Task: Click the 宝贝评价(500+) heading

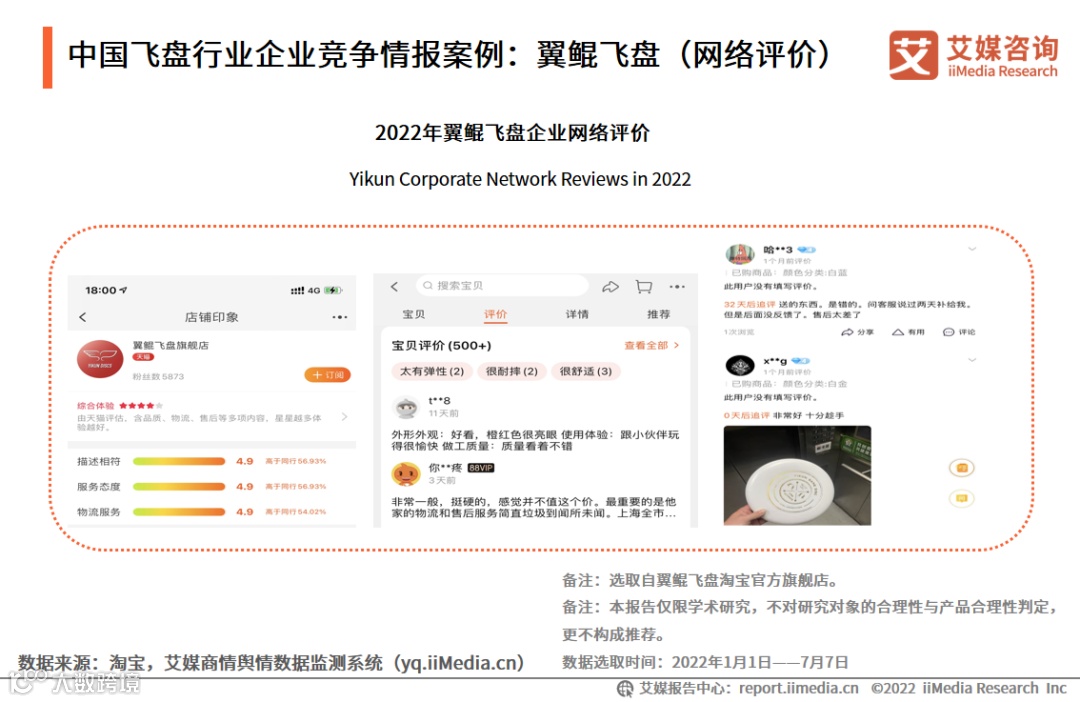Action: click(442, 345)
